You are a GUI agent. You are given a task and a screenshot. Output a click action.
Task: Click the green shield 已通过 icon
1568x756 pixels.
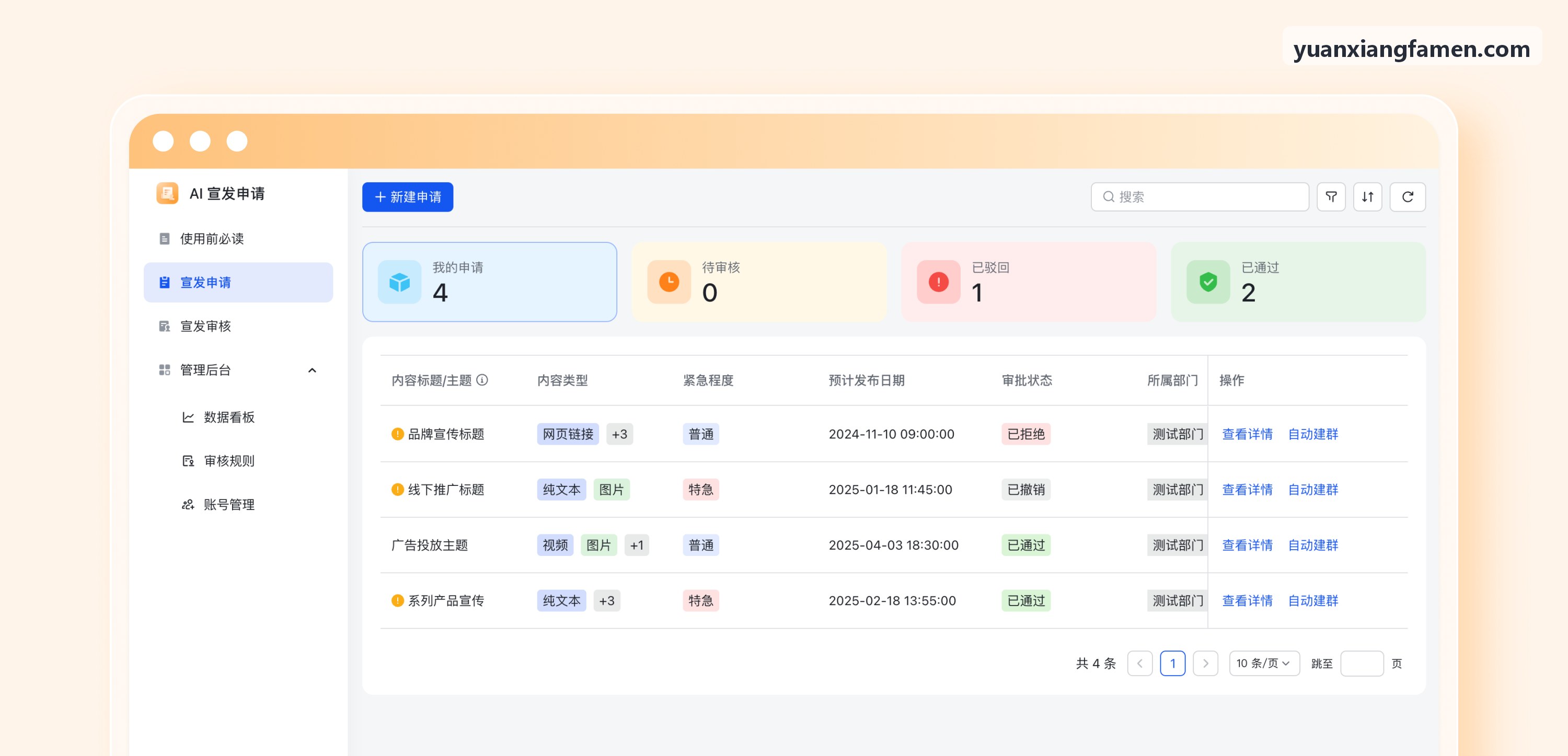click(x=1208, y=282)
